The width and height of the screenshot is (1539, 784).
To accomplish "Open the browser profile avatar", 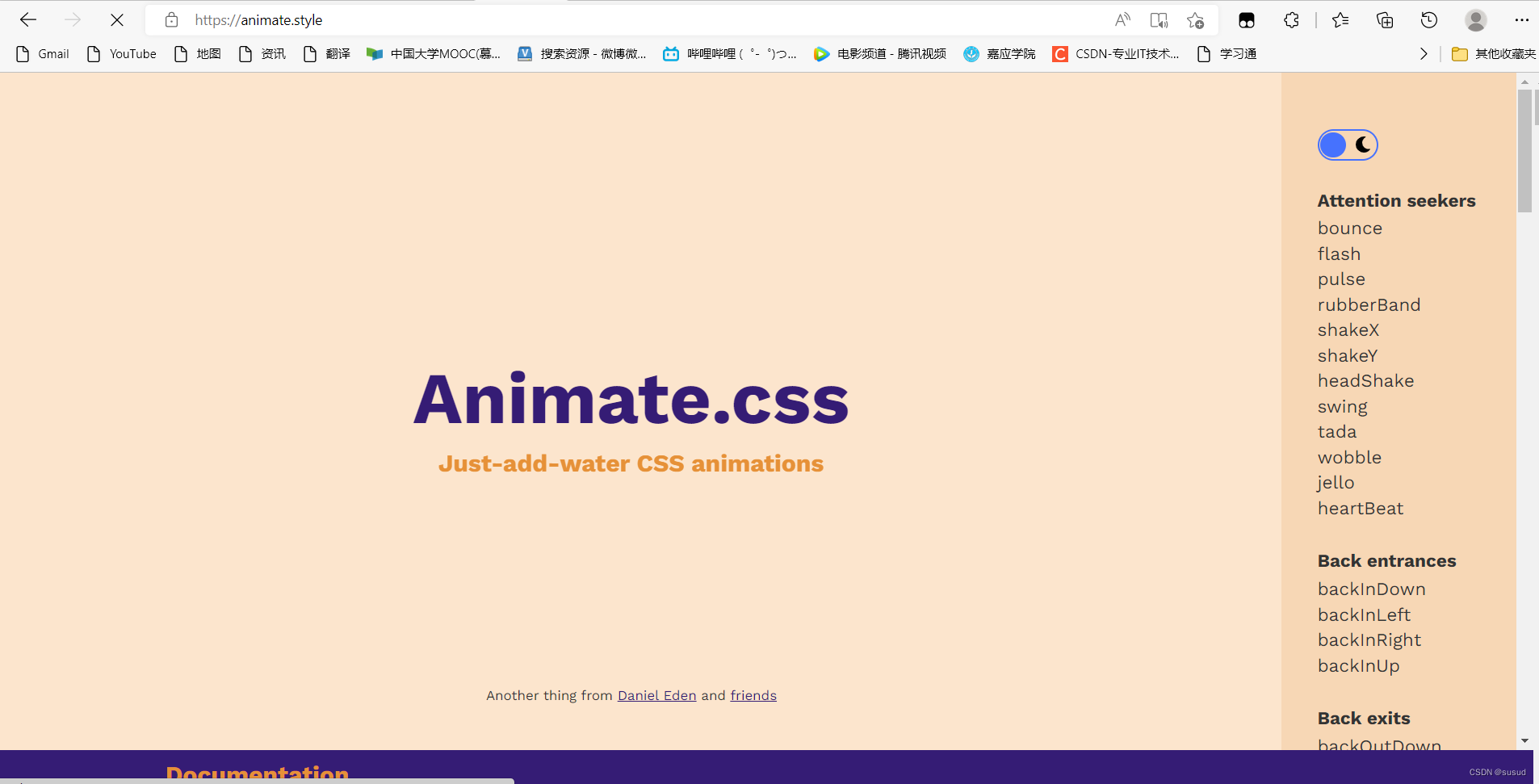I will click(1475, 19).
